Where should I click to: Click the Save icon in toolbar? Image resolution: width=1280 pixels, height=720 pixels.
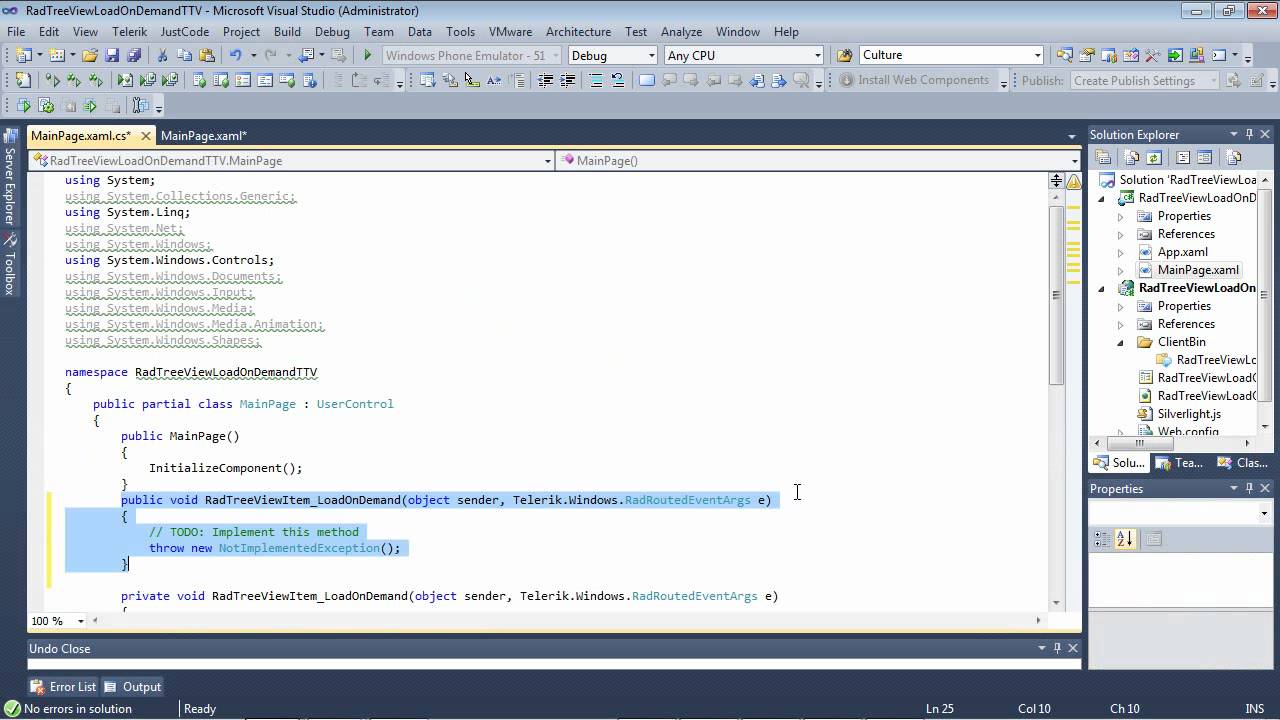tap(112, 55)
